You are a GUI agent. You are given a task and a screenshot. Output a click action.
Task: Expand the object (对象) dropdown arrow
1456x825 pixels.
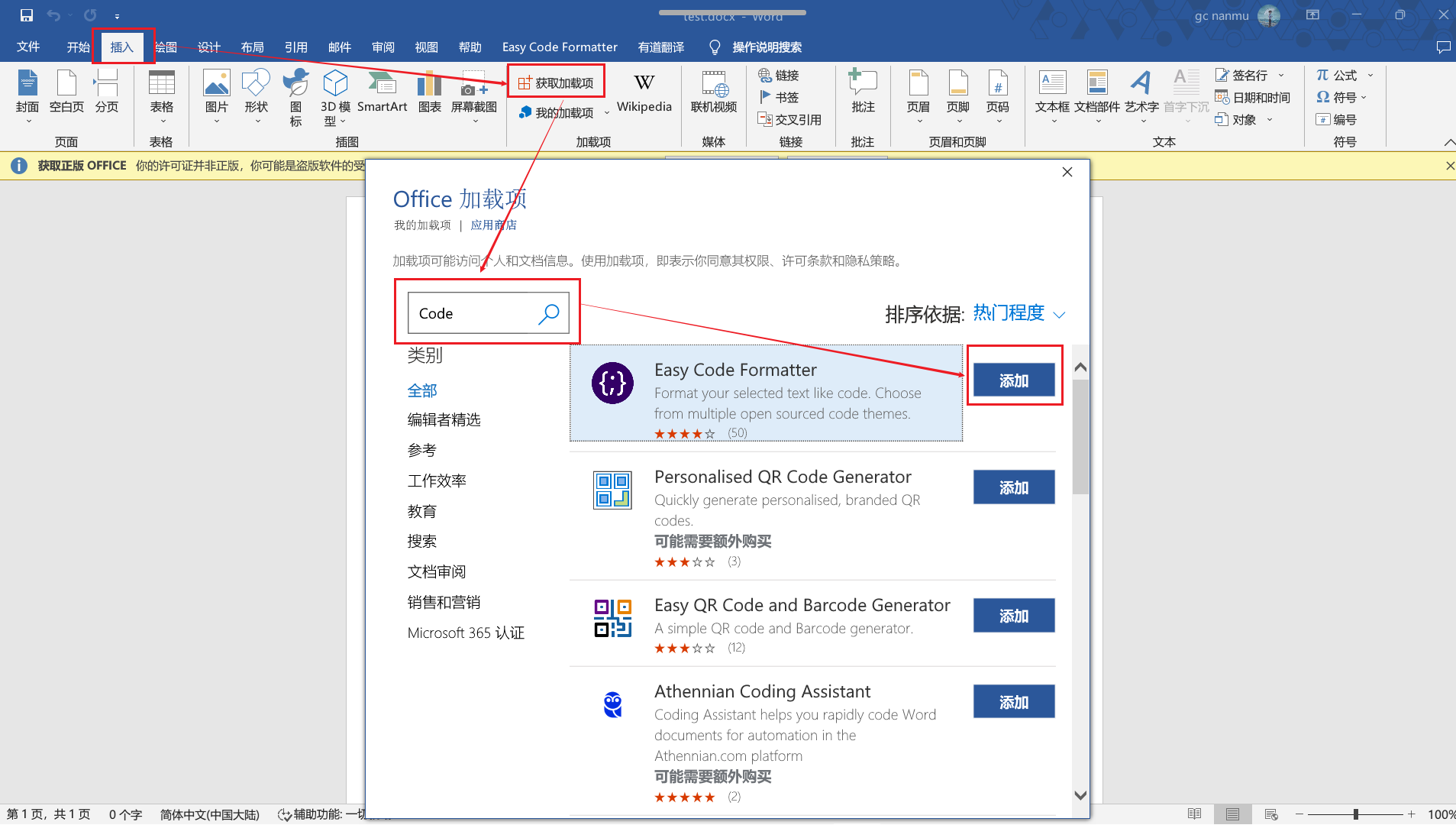coord(1270,119)
